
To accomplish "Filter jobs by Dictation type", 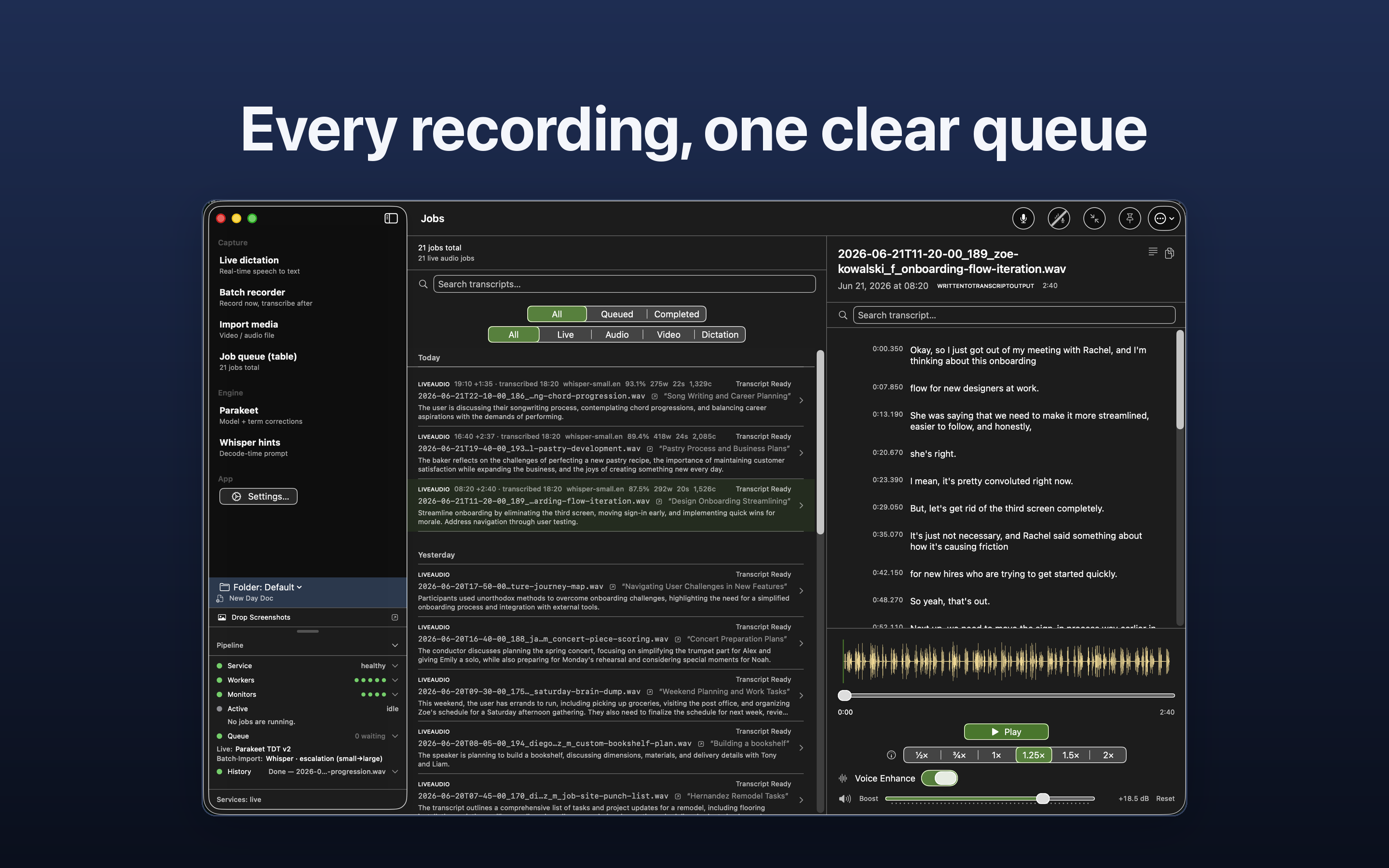I will 720,335.
